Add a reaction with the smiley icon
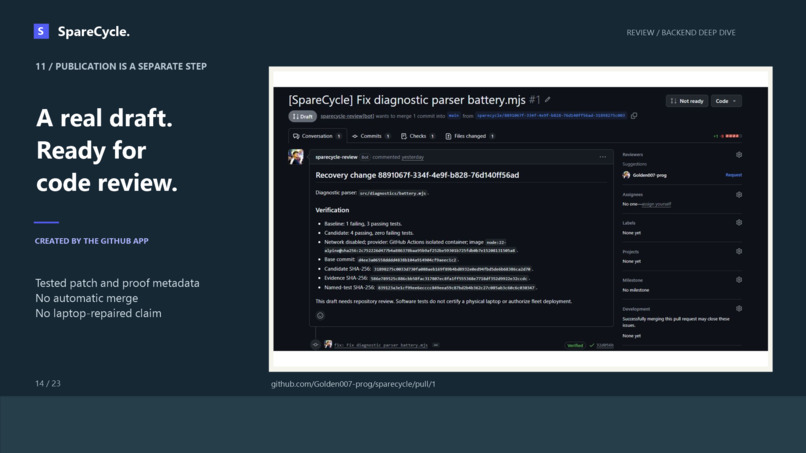The image size is (806, 453). (320, 316)
